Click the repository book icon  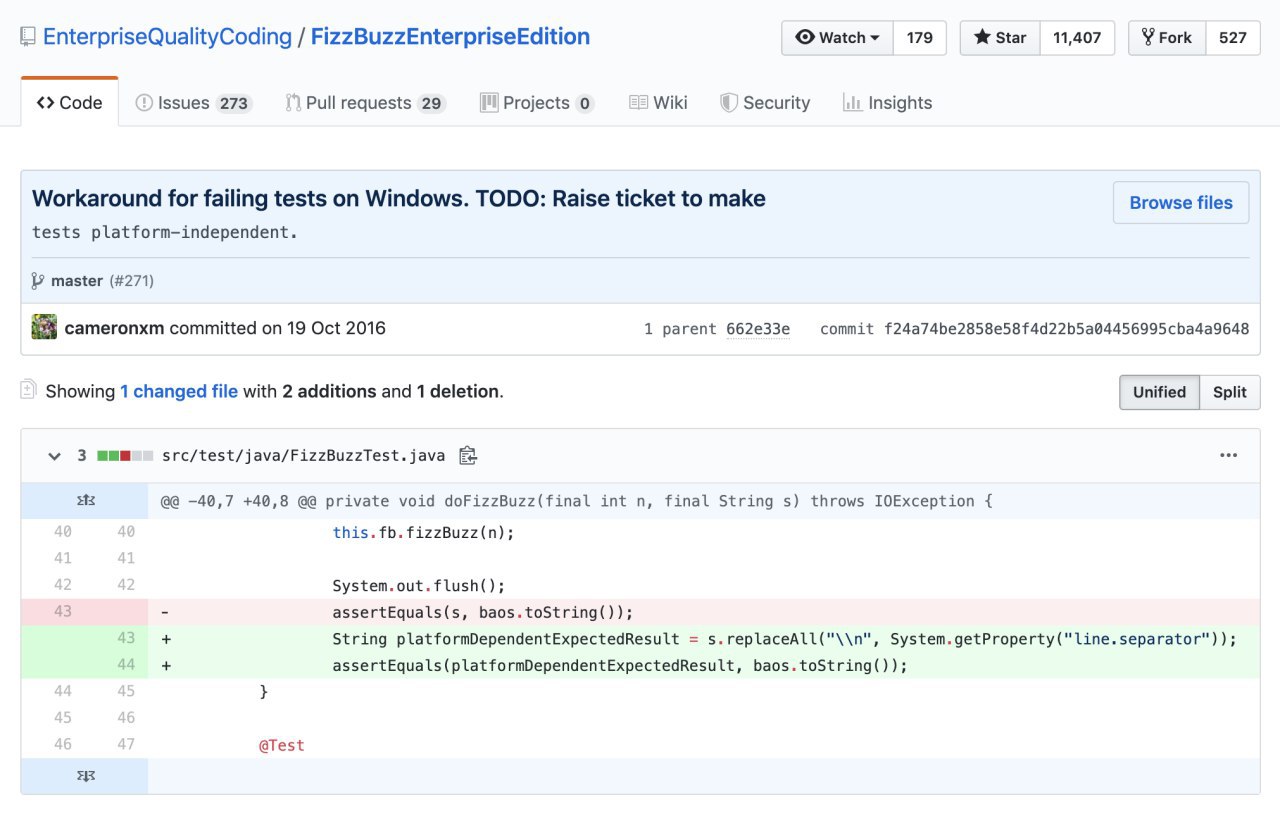(28, 38)
